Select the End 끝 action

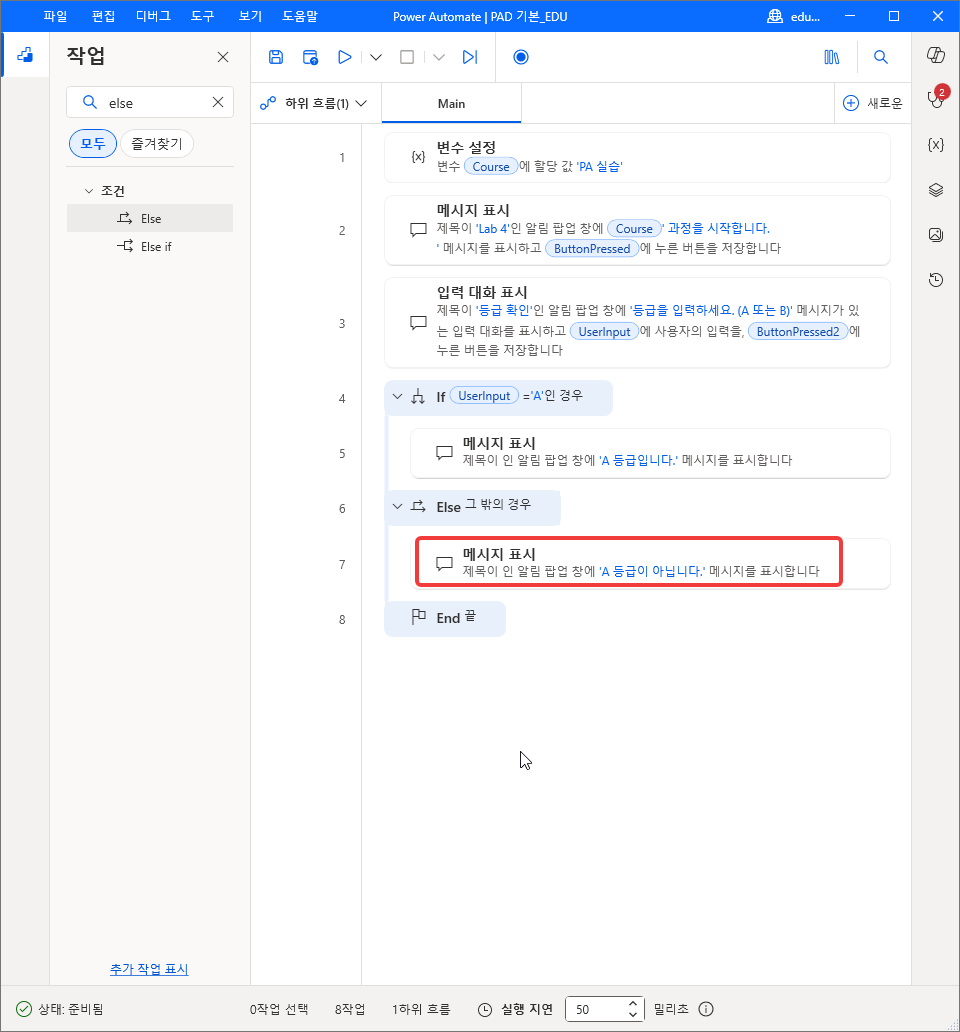point(445,618)
